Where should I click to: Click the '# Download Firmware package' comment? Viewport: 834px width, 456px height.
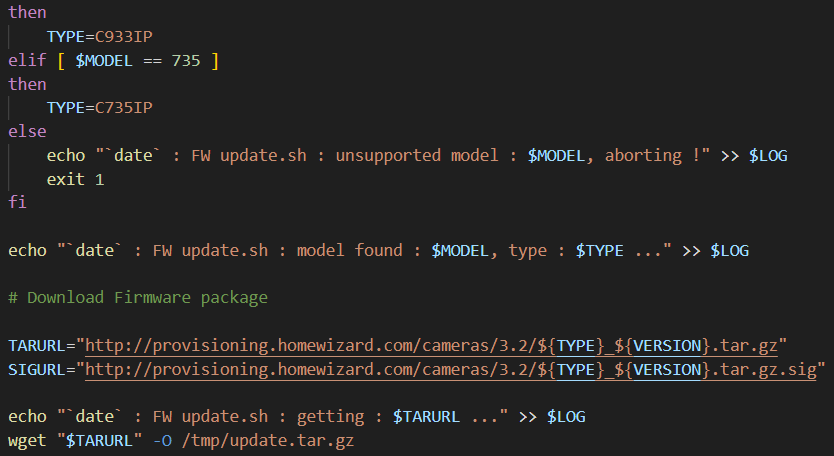tap(137, 297)
